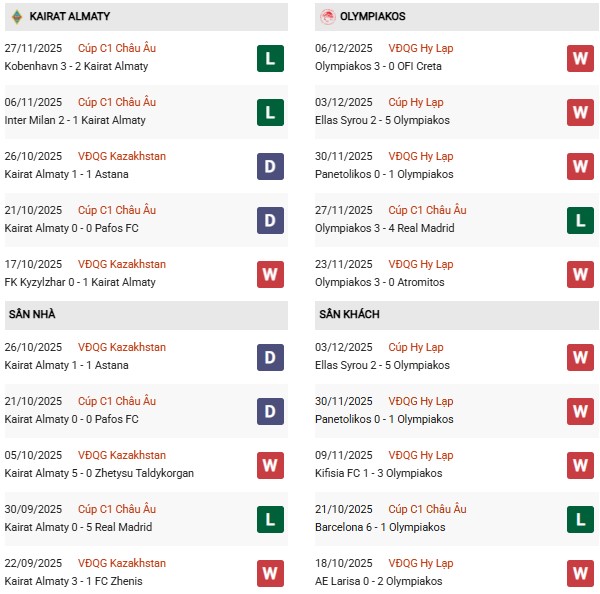Image resolution: width=600 pixels, height=594 pixels.
Task: Open VĐQG Kazakhstan link for FC Zhenis match
Action: (122, 564)
